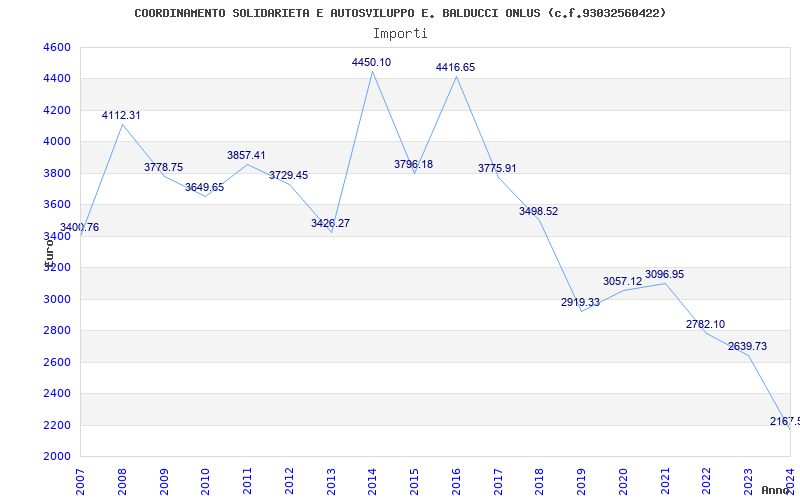
Task: Click the 'Importi' subtitle
Action: [400, 34]
